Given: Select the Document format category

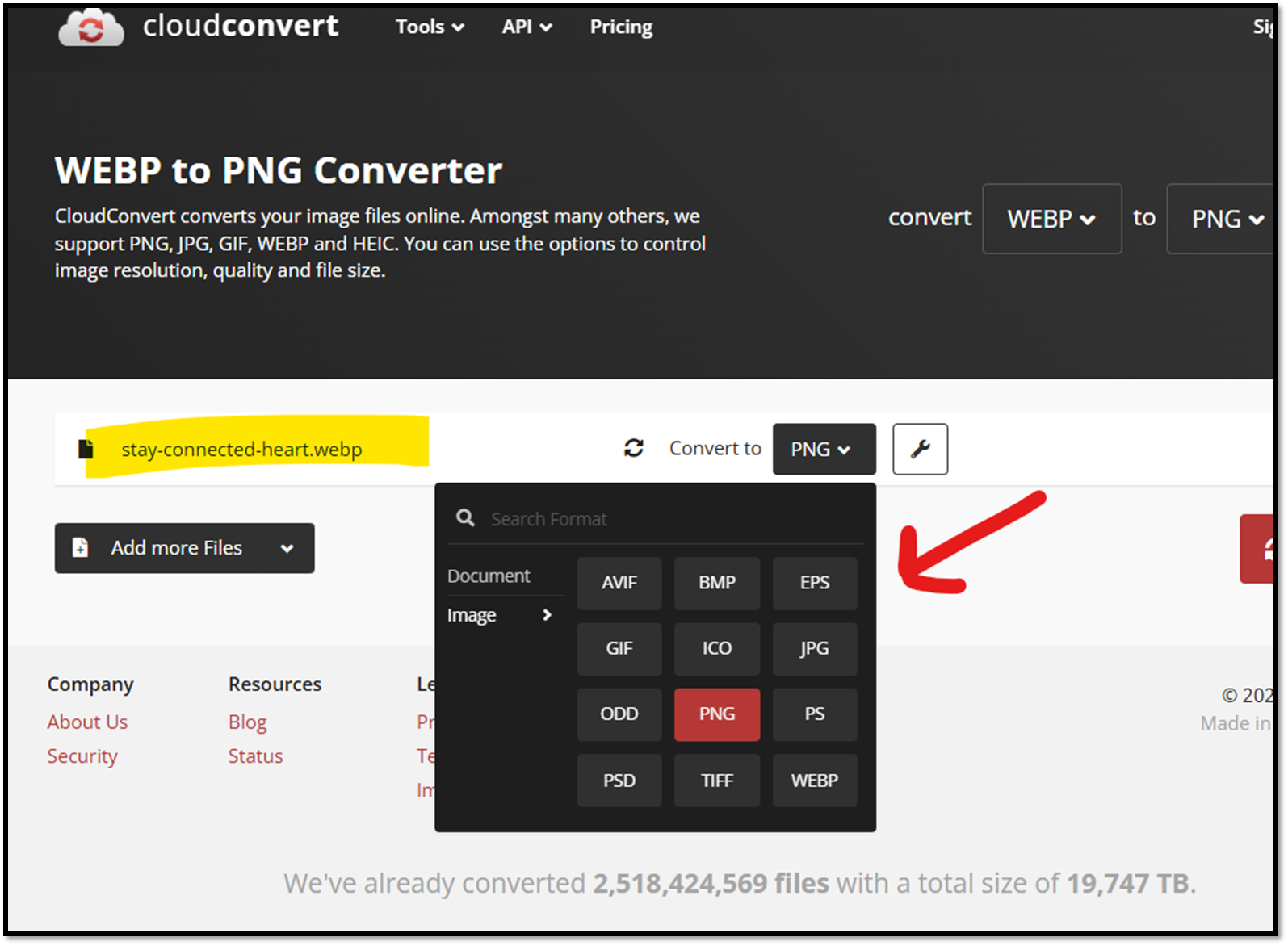Looking at the screenshot, I should pyautogui.click(x=489, y=576).
